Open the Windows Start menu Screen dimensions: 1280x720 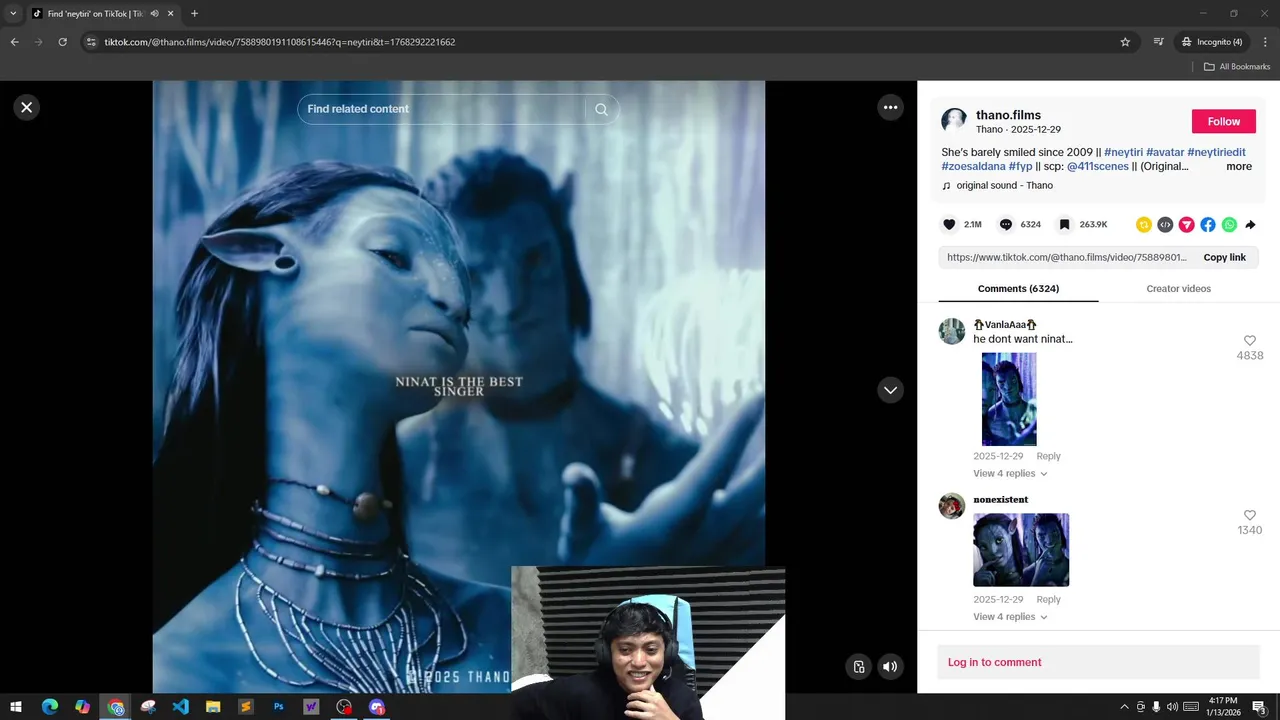point(16,707)
